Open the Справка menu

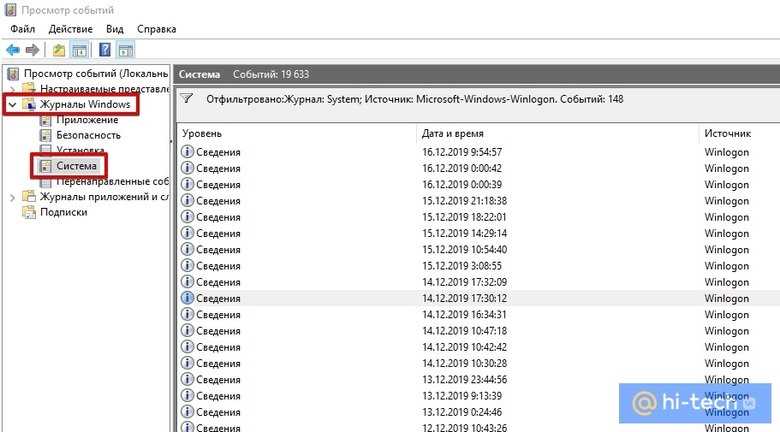coord(157,29)
